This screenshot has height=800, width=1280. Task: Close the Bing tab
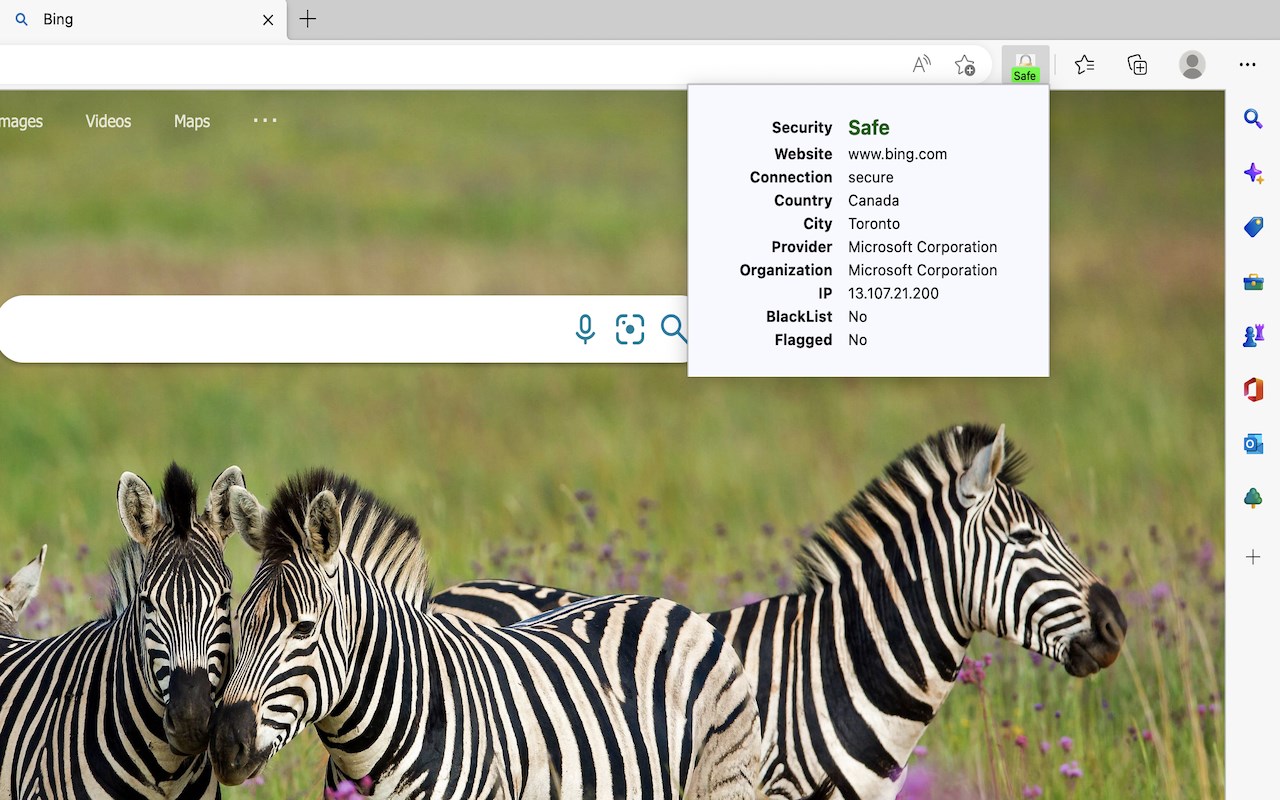pos(268,19)
